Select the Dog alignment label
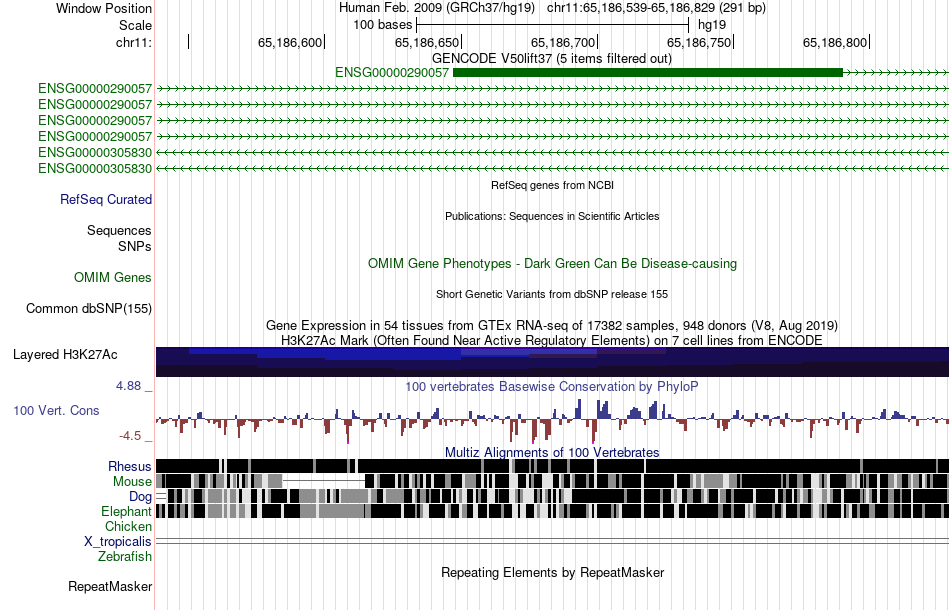Screen dimensions: 950x610 click(x=141, y=497)
